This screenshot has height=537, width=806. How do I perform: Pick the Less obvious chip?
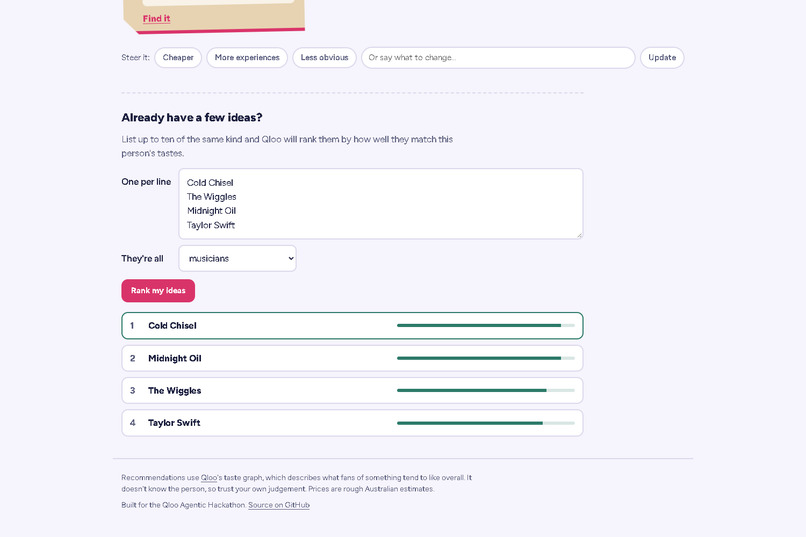pos(324,58)
